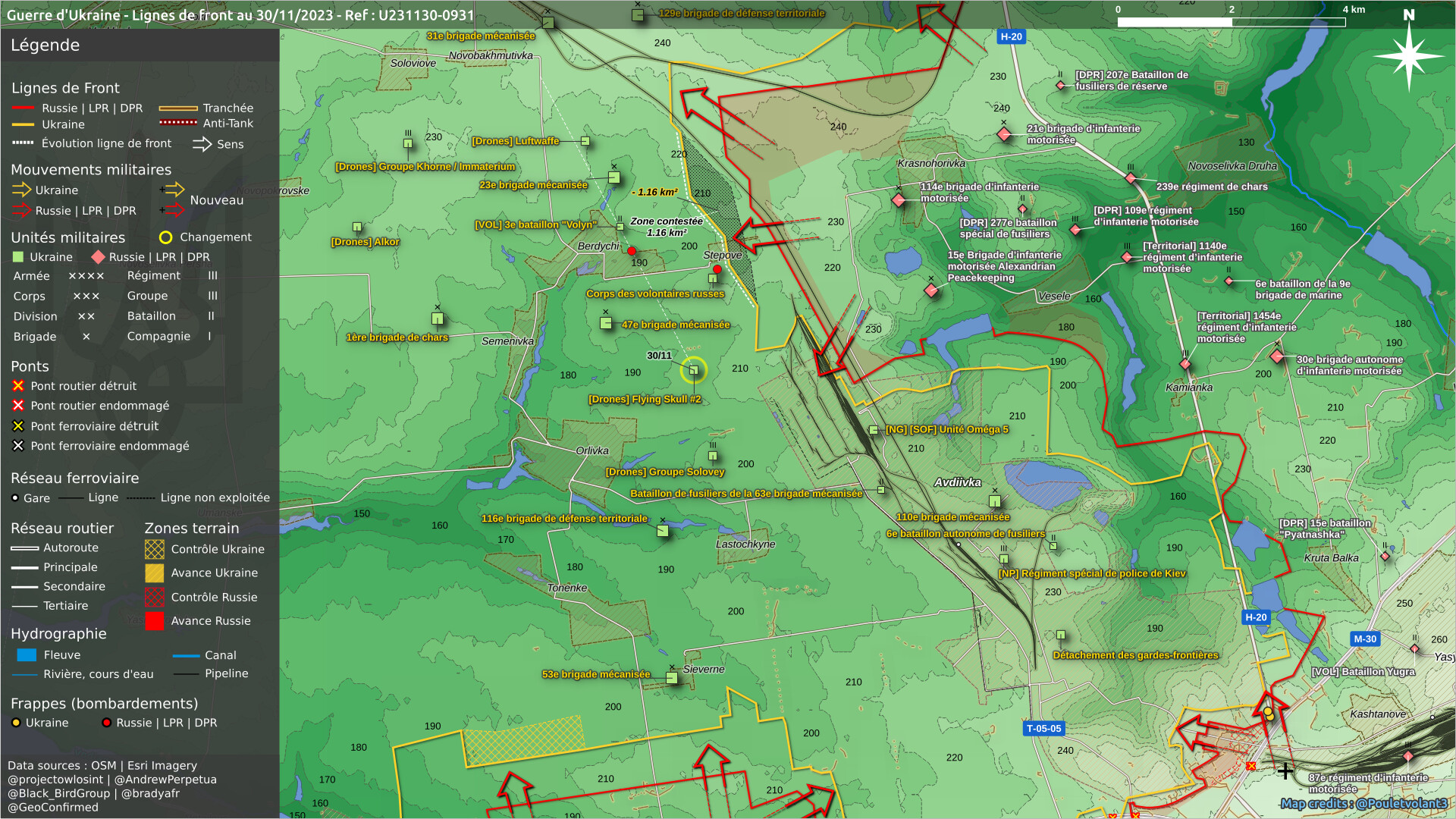Click the 1ère brigade de chars square marker
The height and width of the screenshot is (819, 1456).
pos(438,318)
